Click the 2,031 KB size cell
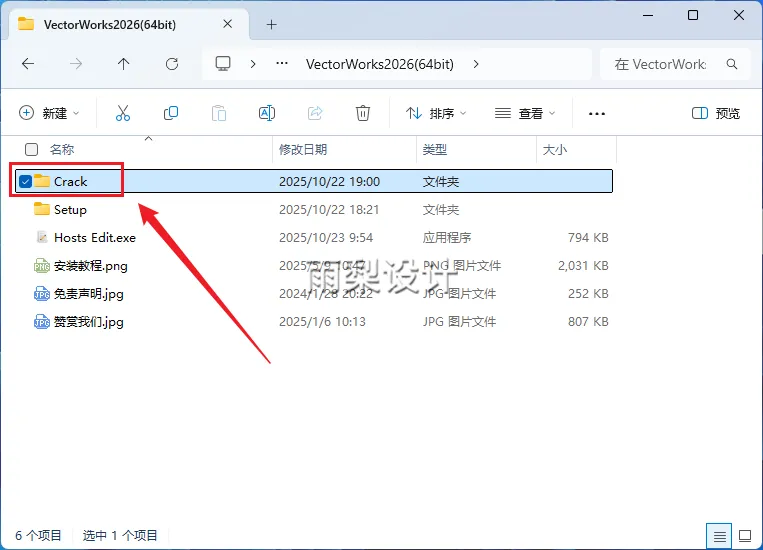The image size is (763, 550). click(583, 266)
